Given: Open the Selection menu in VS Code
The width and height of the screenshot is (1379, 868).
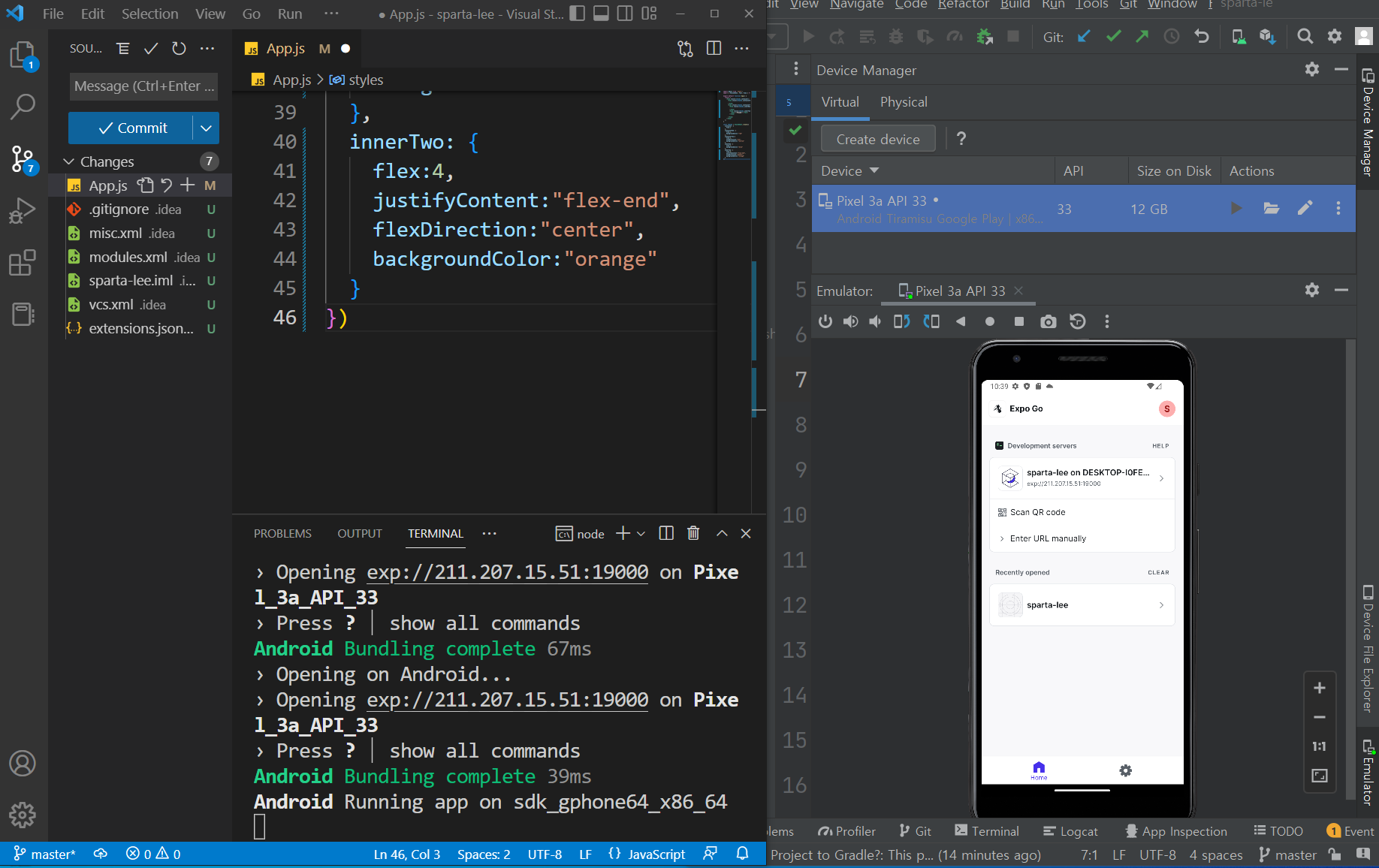Looking at the screenshot, I should pos(150,14).
